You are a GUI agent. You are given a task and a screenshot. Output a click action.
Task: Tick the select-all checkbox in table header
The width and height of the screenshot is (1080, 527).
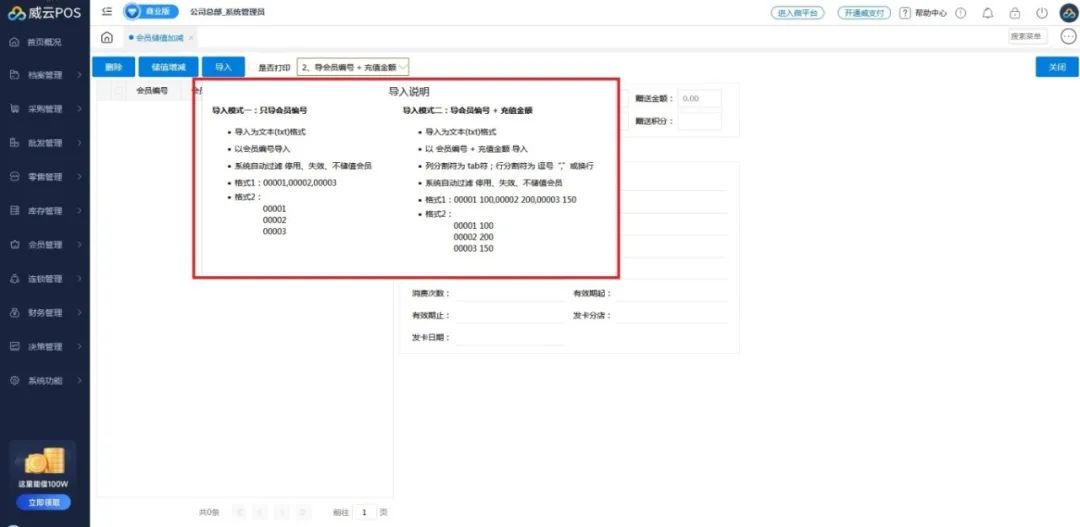click(x=119, y=91)
